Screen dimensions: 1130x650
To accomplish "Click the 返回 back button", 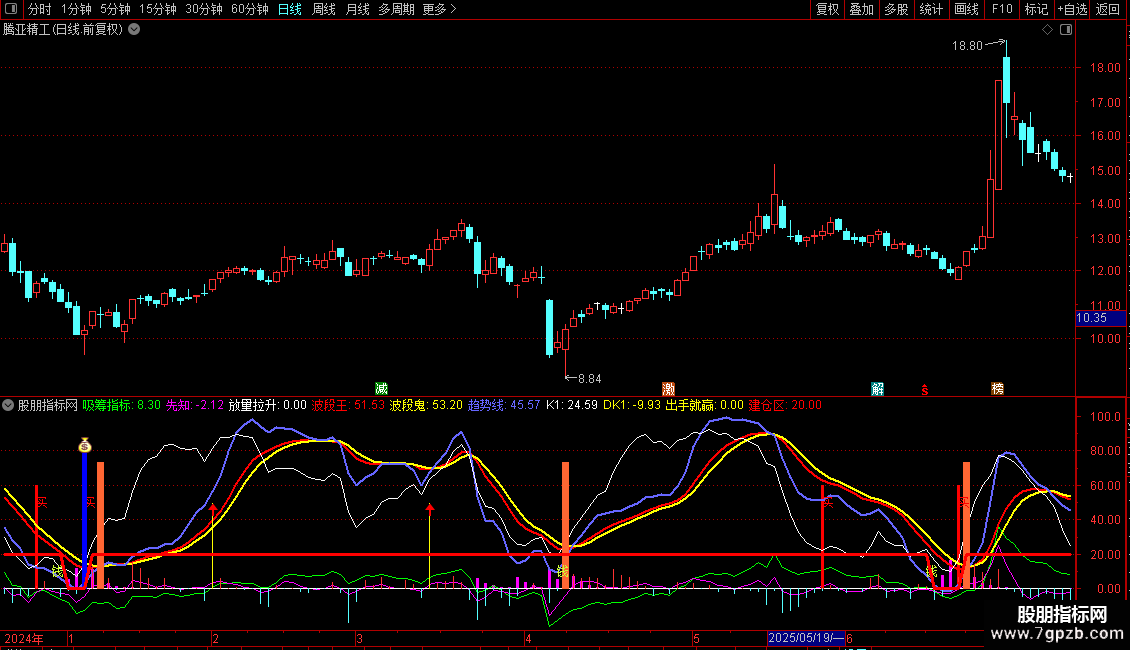I will 1108,9.
